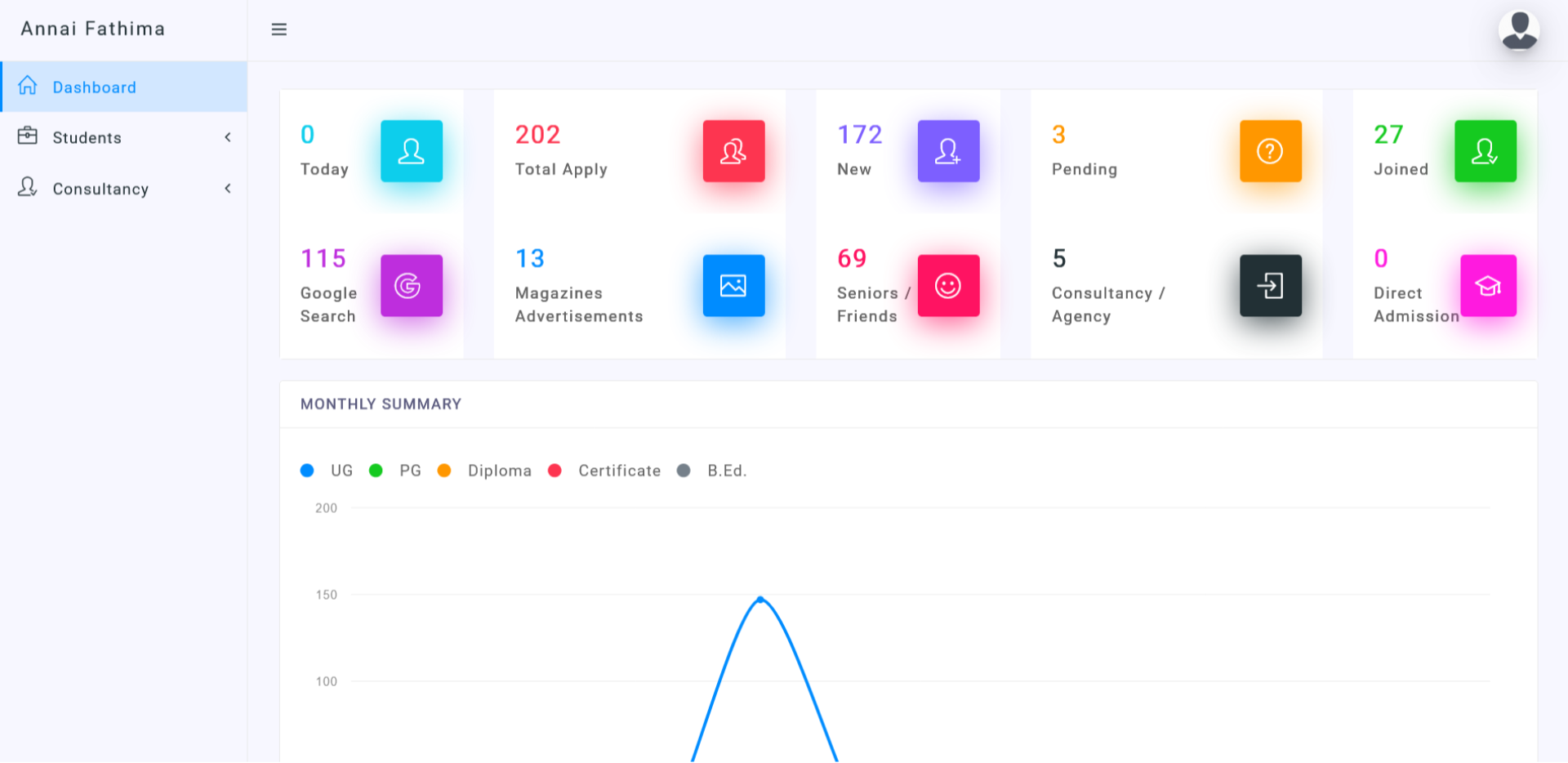This screenshot has height=763, width=1568.
Task: Click the red Certificate legend dot
Action: pyautogui.click(x=555, y=471)
